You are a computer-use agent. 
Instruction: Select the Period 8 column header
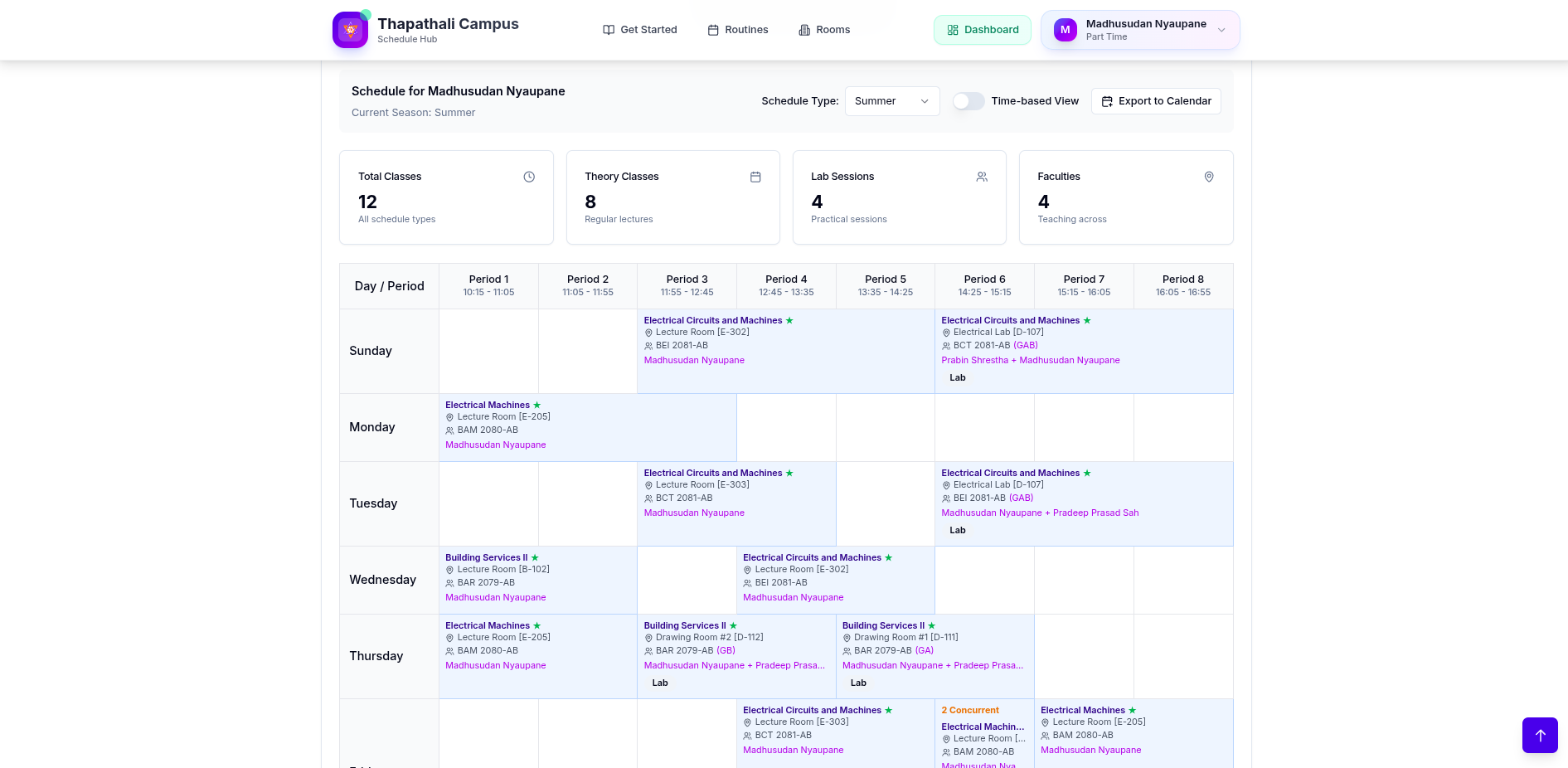[1183, 285]
